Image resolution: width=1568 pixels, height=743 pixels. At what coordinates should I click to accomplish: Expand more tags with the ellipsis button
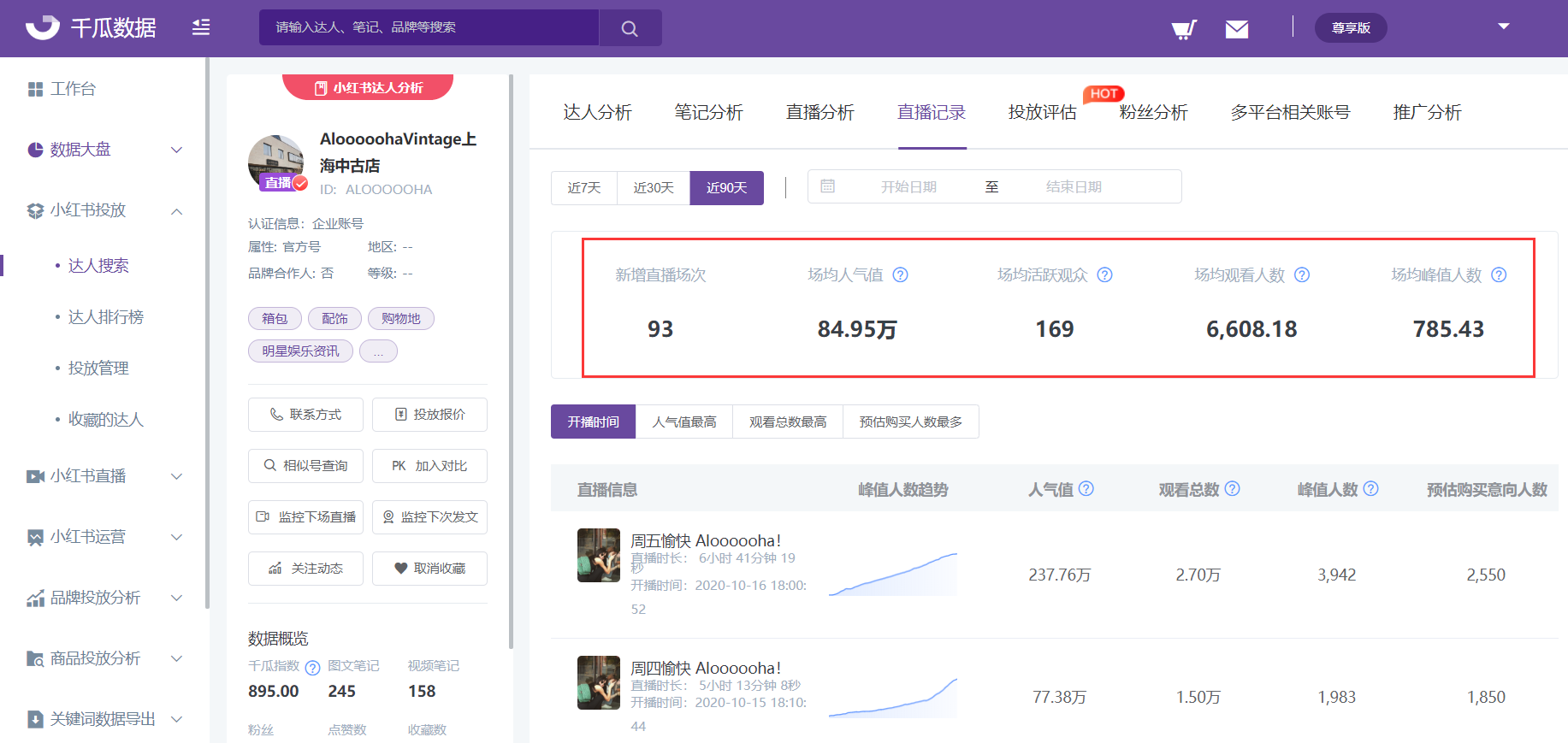tap(378, 351)
